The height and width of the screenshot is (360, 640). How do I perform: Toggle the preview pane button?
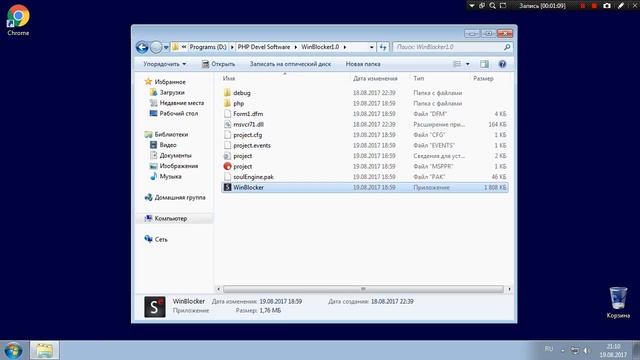tap(484, 64)
